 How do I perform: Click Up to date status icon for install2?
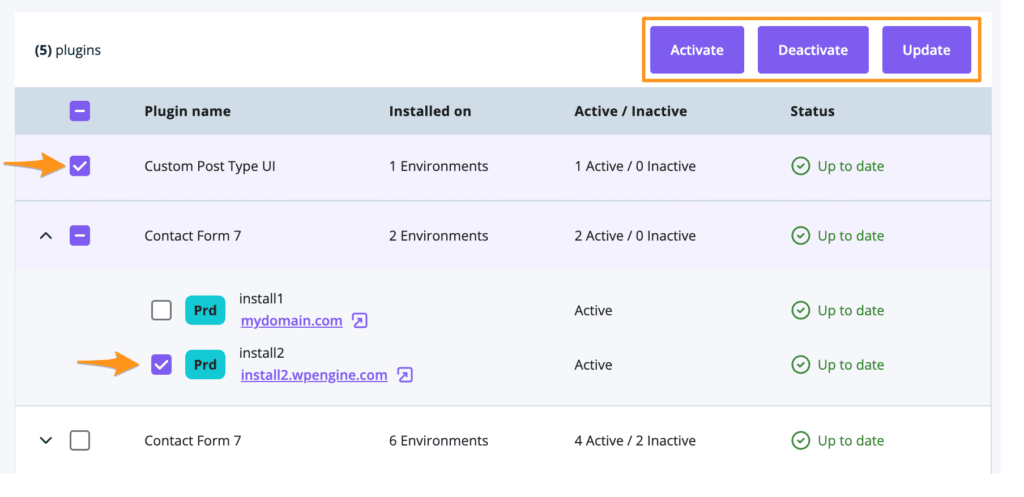[x=800, y=365]
